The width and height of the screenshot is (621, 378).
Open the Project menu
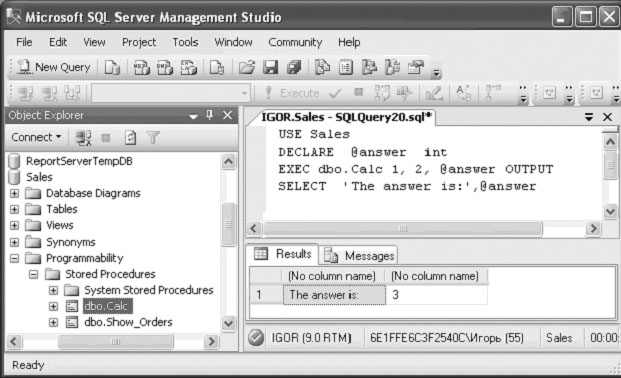click(x=139, y=42)
